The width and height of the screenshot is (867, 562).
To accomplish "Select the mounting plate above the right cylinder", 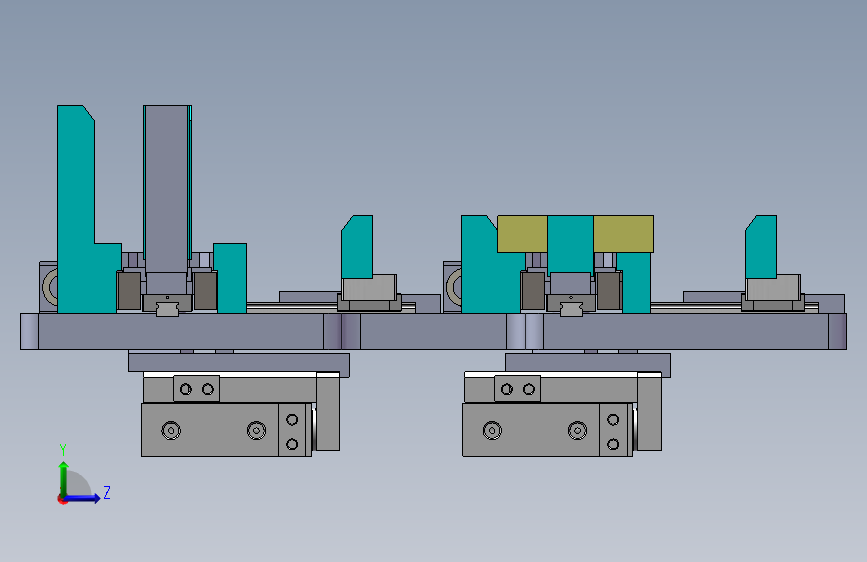I will coord(588,363).
